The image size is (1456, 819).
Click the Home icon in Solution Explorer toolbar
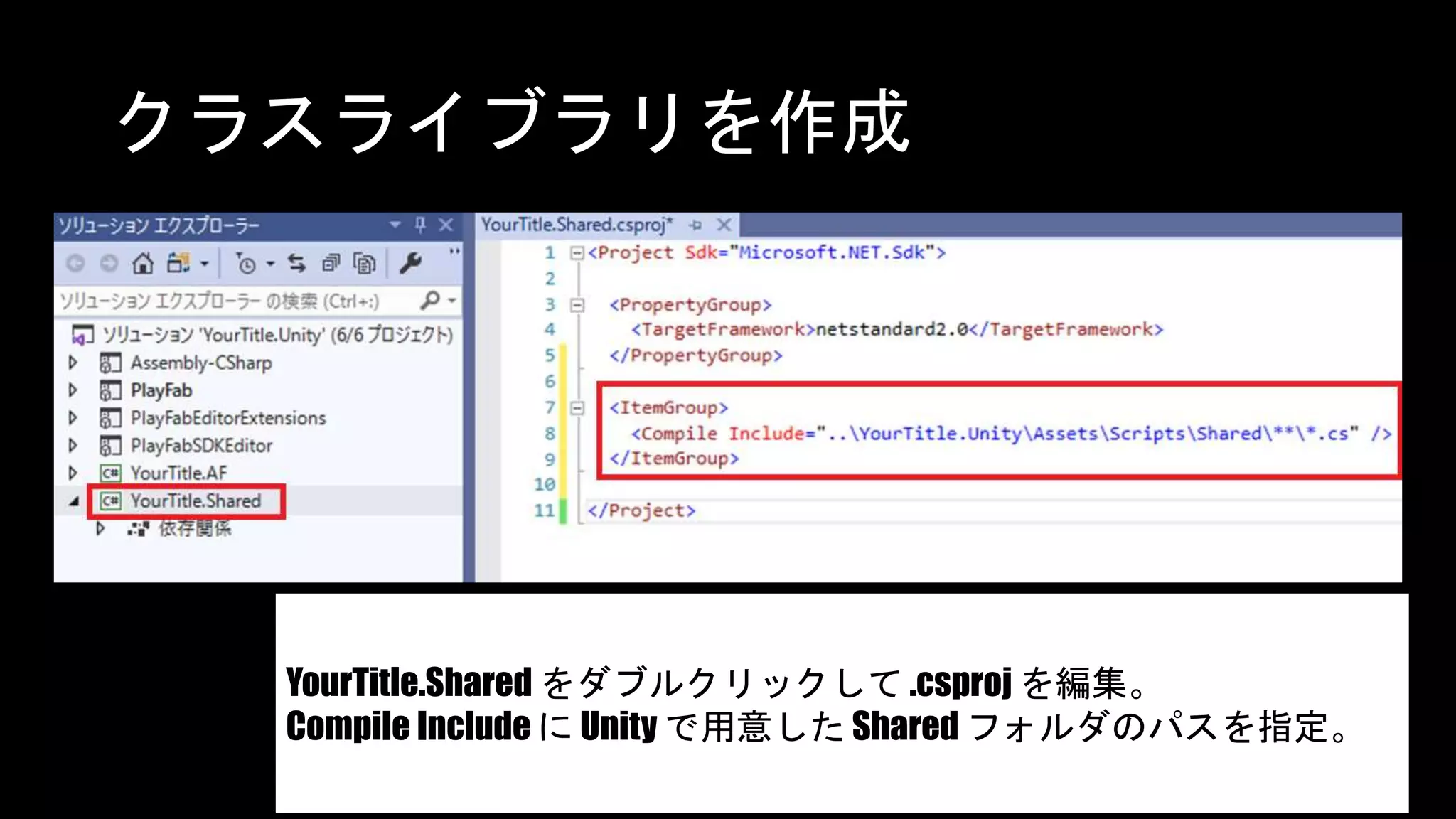coord(143,264)
